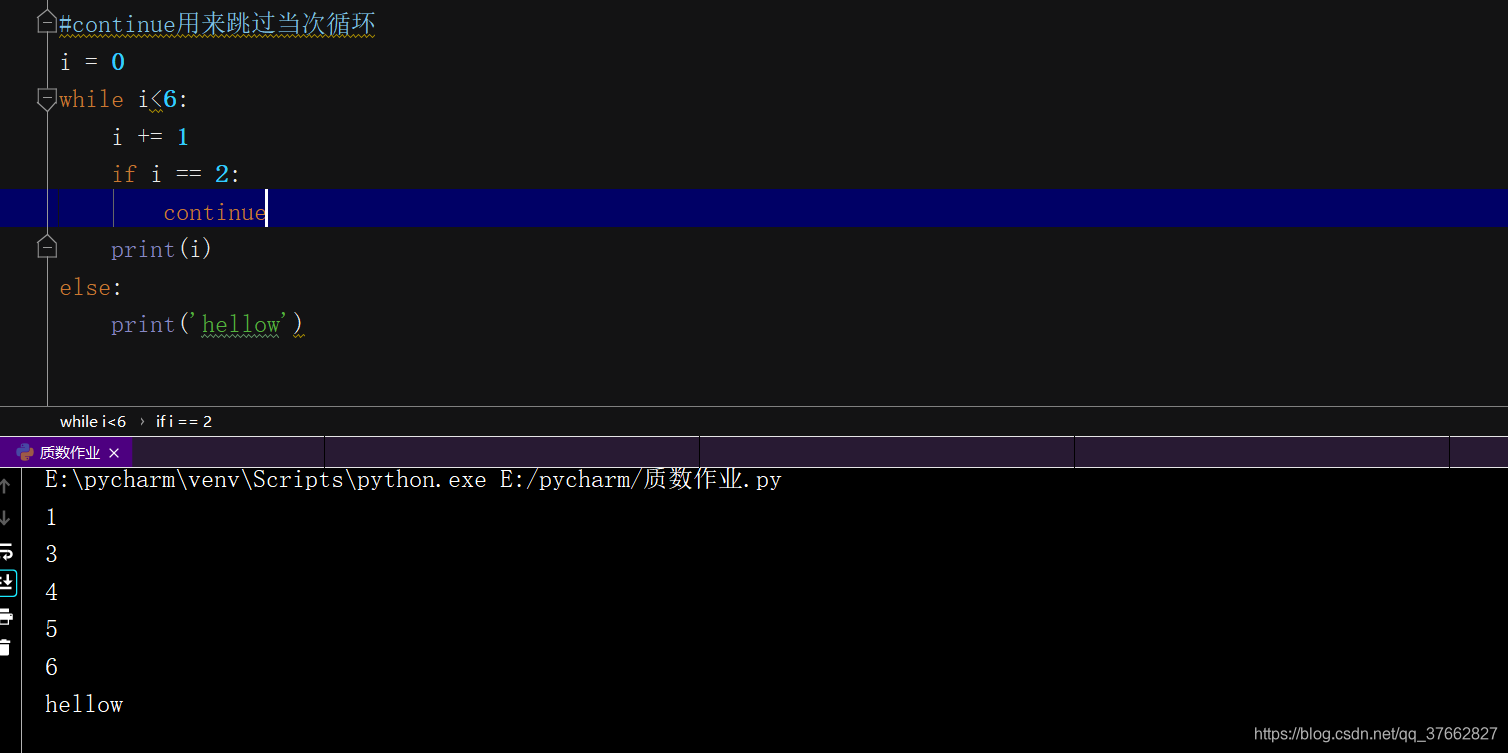This screenshot has width=1508, height=753.
Task: Click the 'while i<6' breadcrumb
Action: 93,421
